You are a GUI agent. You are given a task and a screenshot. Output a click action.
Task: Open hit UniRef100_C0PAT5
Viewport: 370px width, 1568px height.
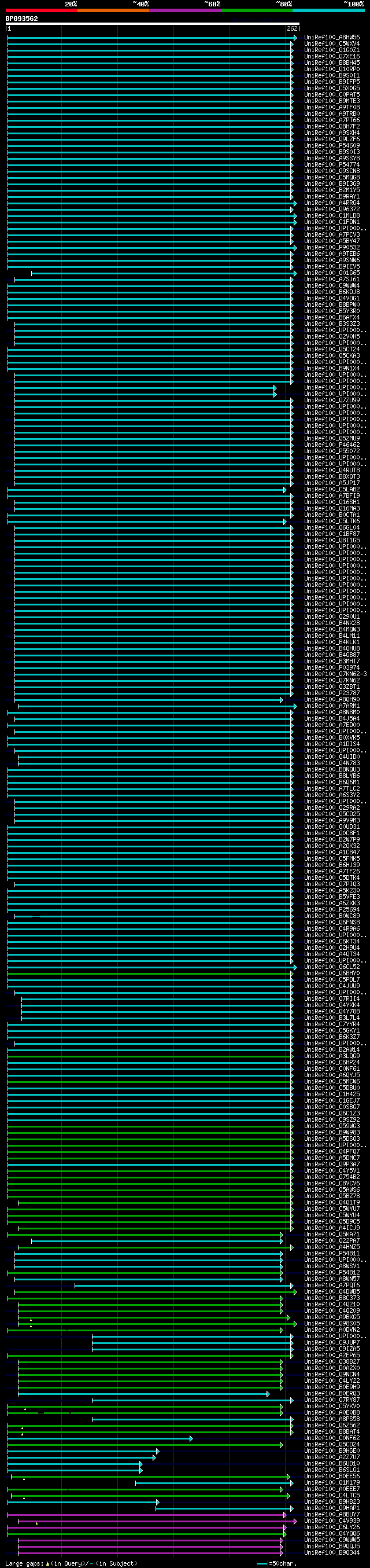coord(332,94)
